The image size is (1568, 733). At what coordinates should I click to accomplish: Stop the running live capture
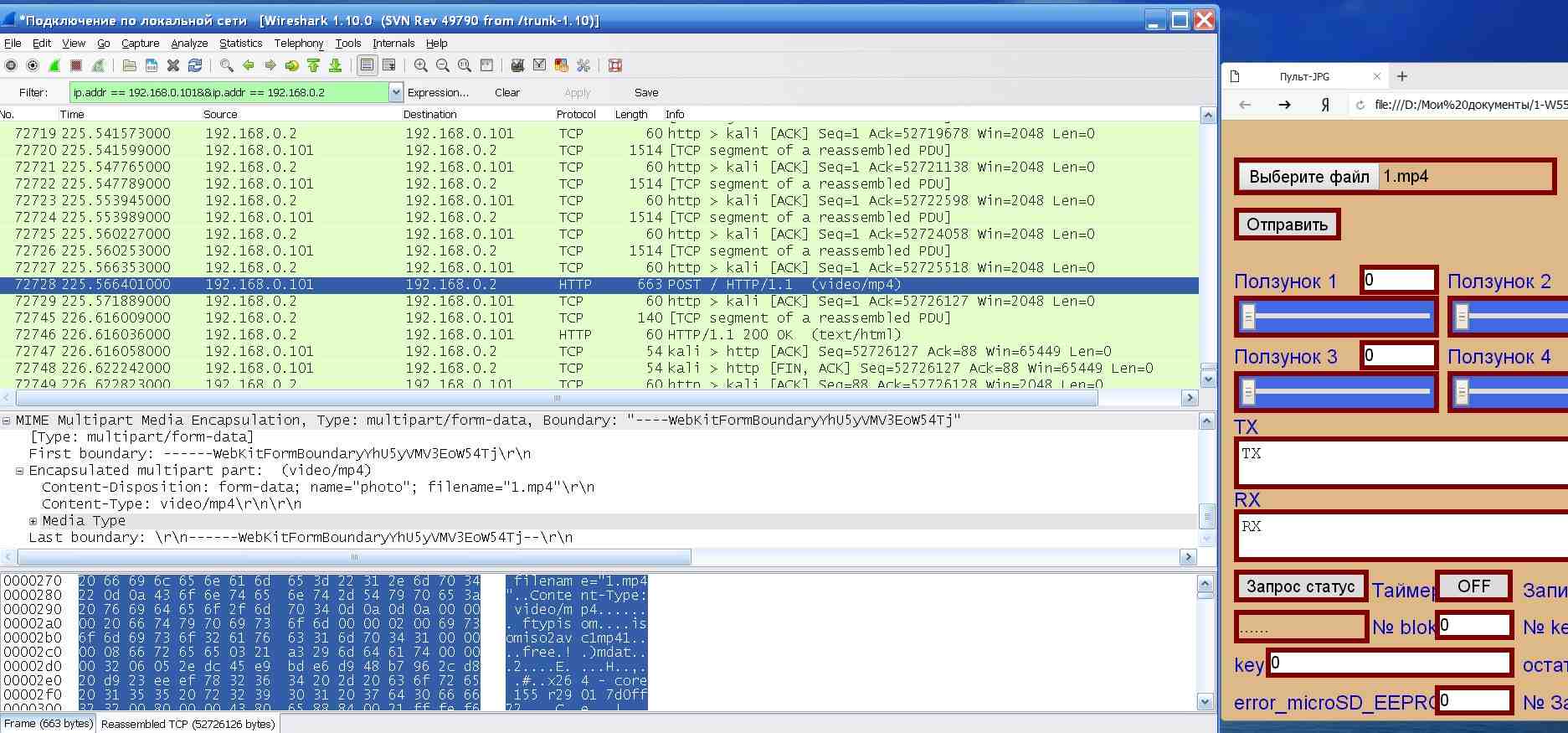coord(76,65)
